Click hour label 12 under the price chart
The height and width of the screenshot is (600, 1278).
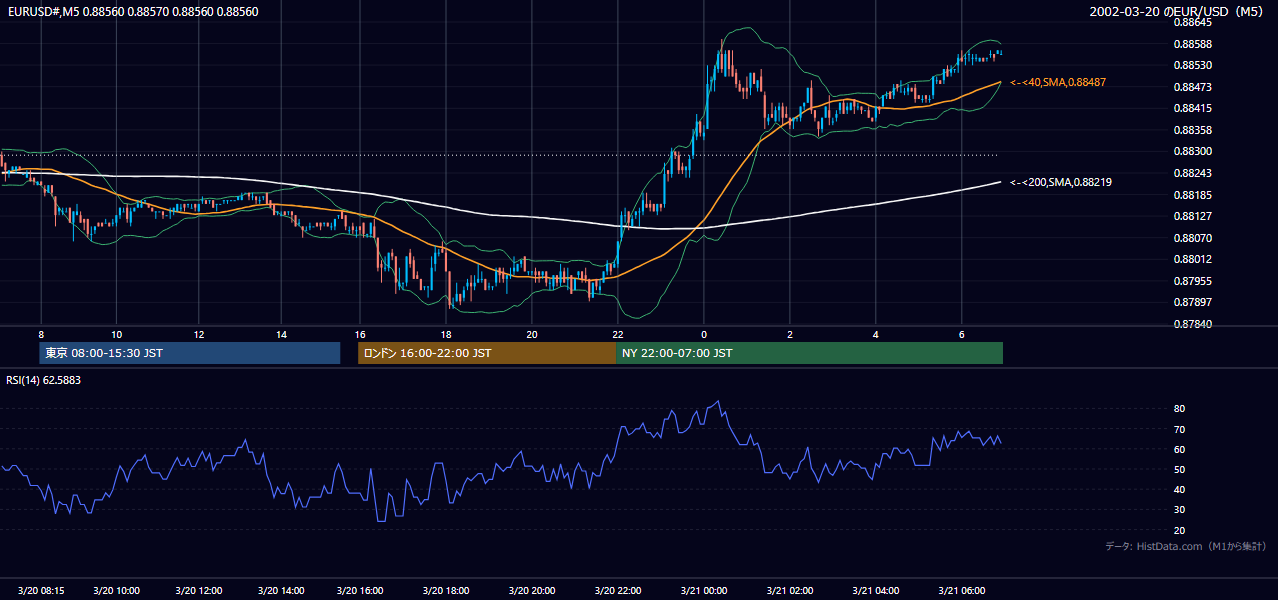pos(199,334)
